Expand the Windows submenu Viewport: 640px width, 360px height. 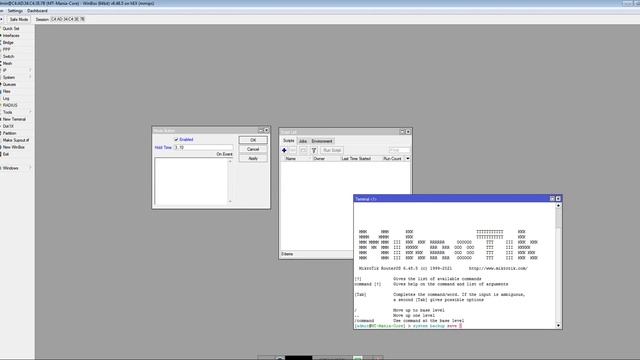[16, 168]
